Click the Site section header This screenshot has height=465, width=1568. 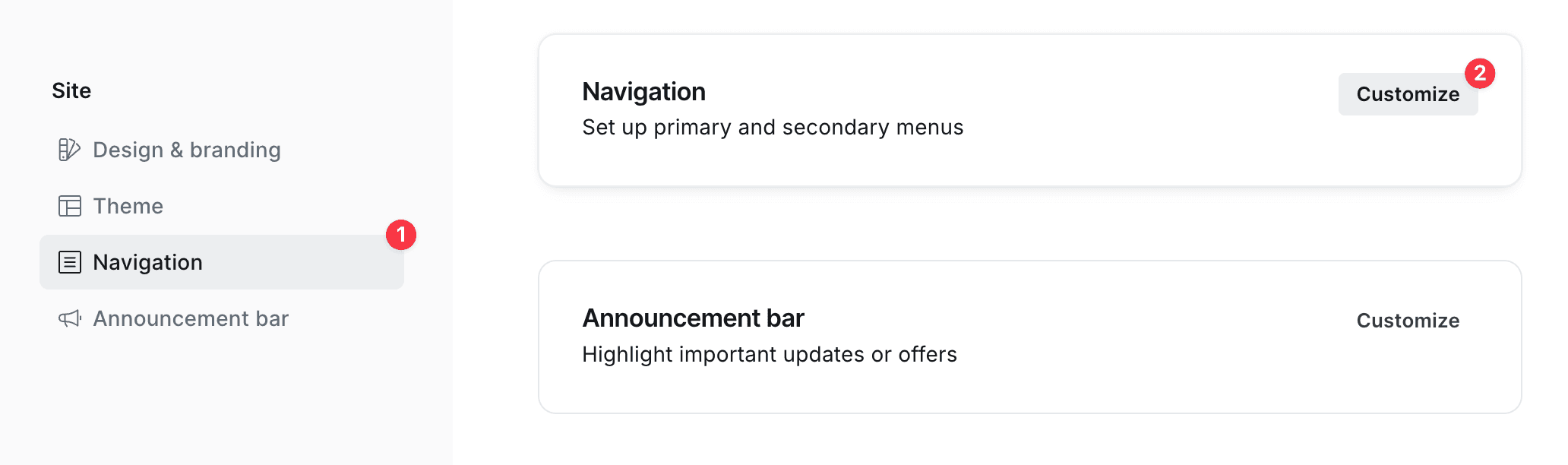71,90
